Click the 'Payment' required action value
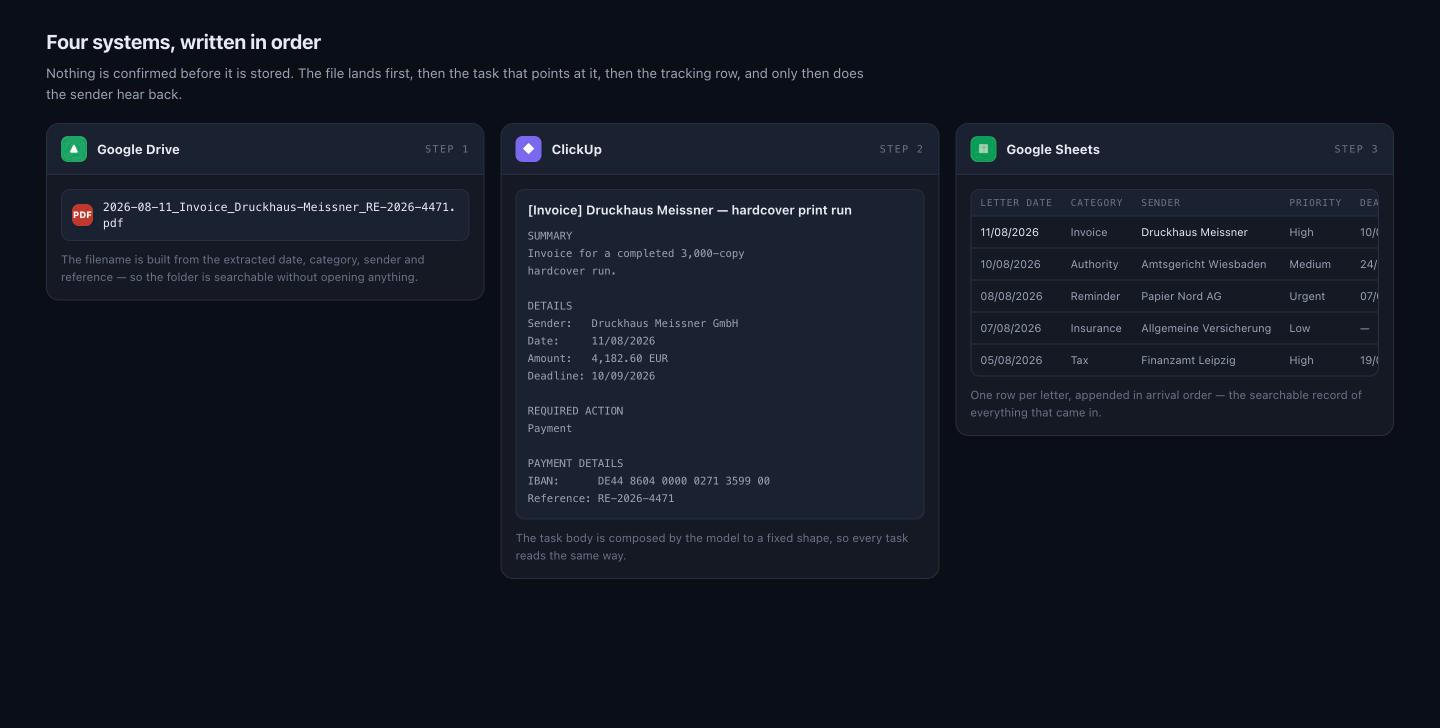 point(550,428)
